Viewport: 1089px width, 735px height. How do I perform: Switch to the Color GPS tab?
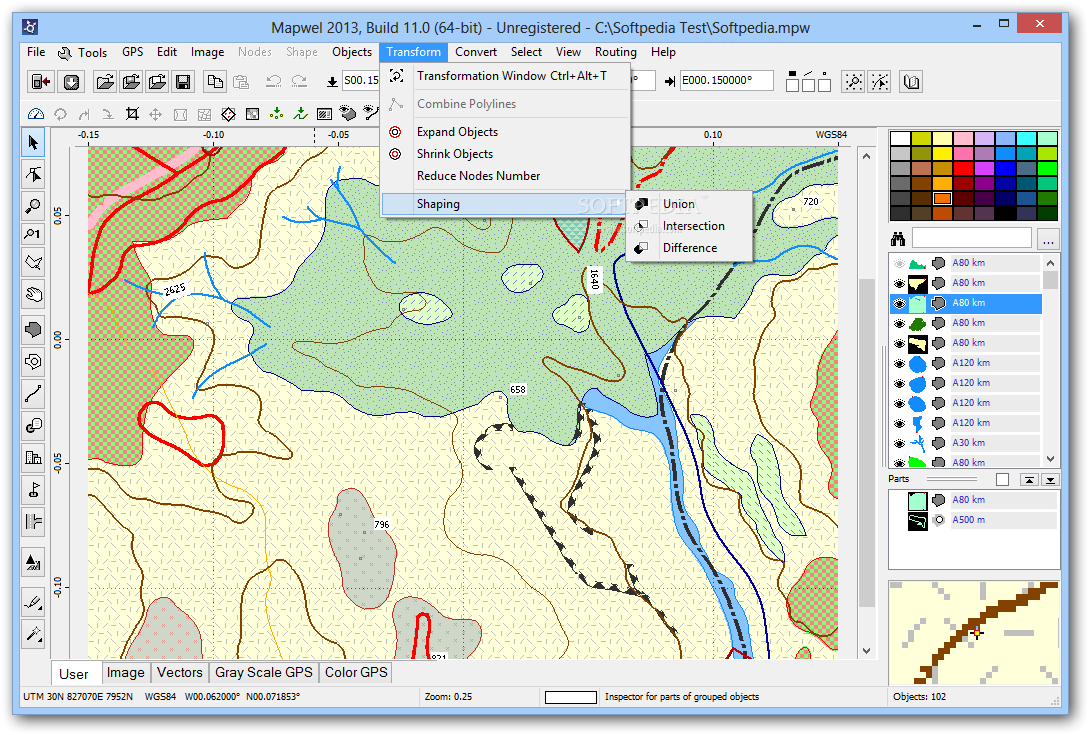[x=356, y=672]
